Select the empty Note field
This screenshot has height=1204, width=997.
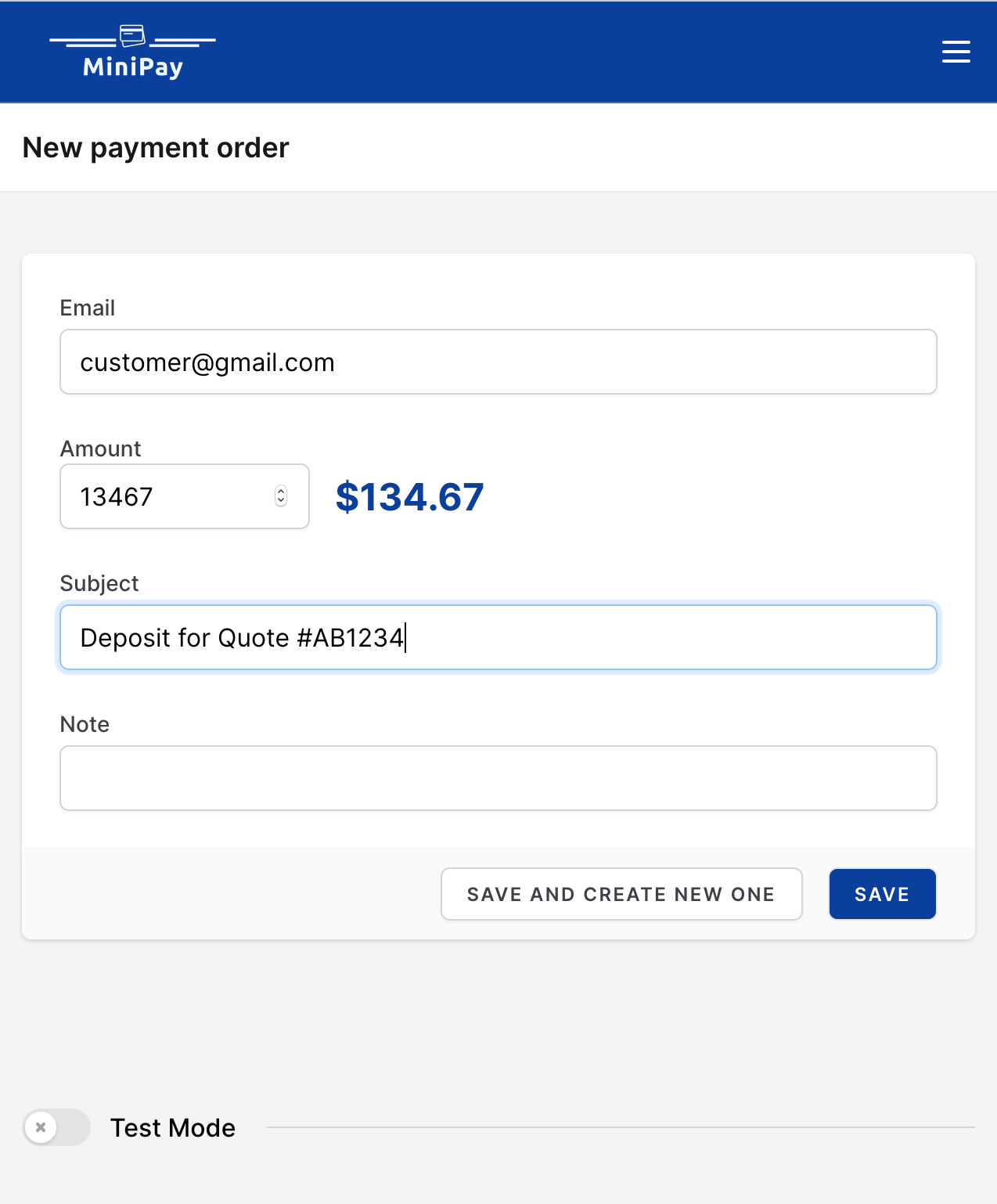498,778
